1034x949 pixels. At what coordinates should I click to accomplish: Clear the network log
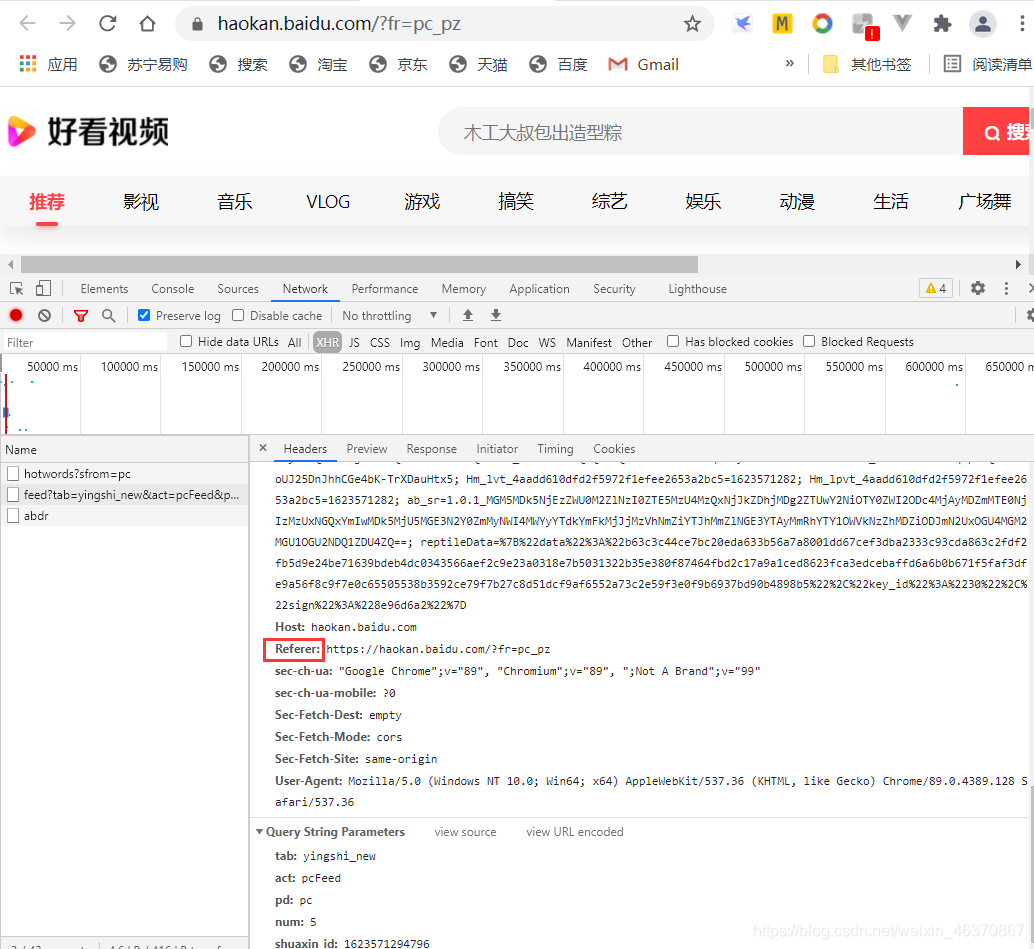coord(44,315)
